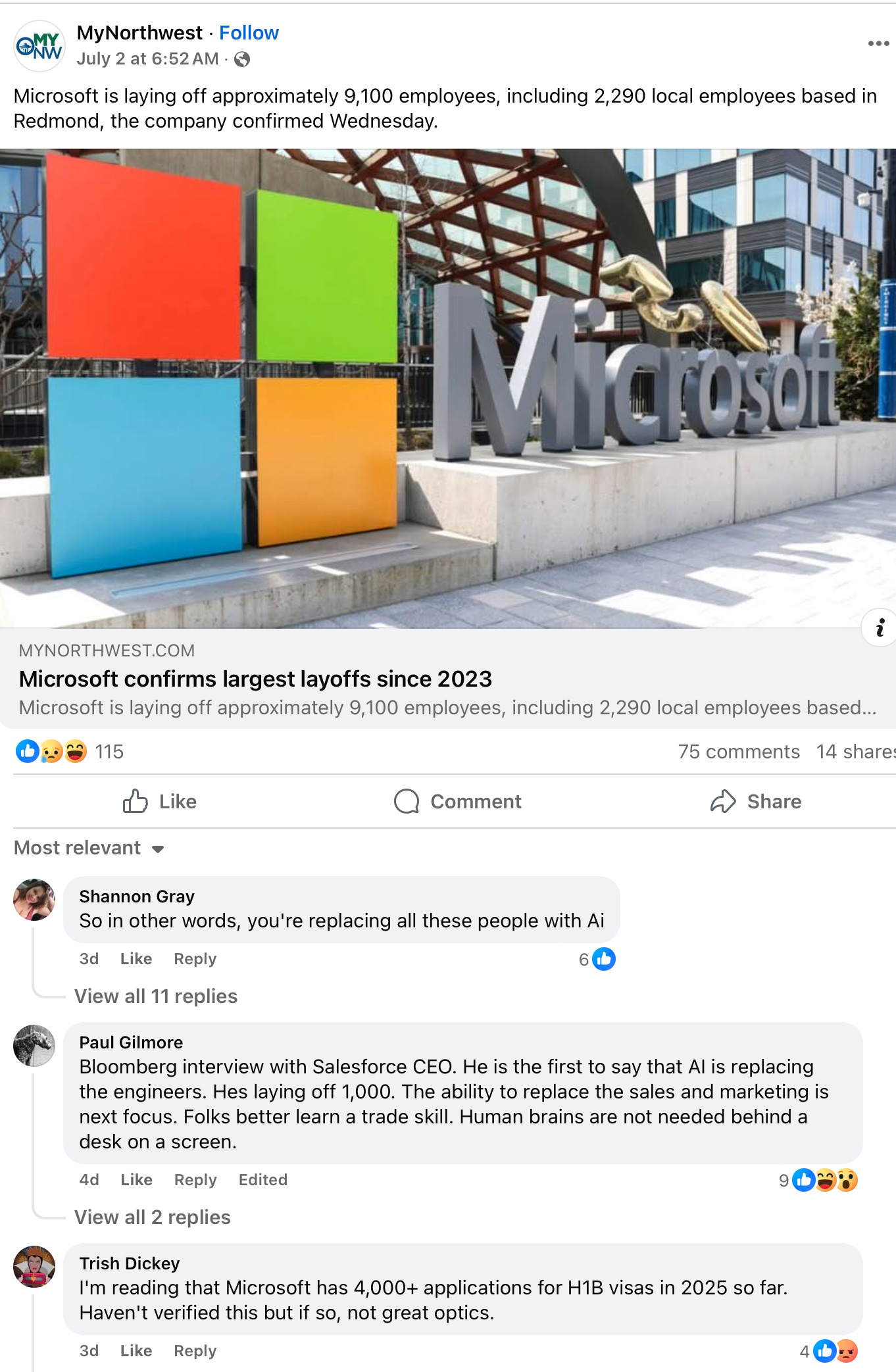Screen dimensions: 896x1372
Task: Like Paul Gilmore's comment
Action: (136, 1180)
